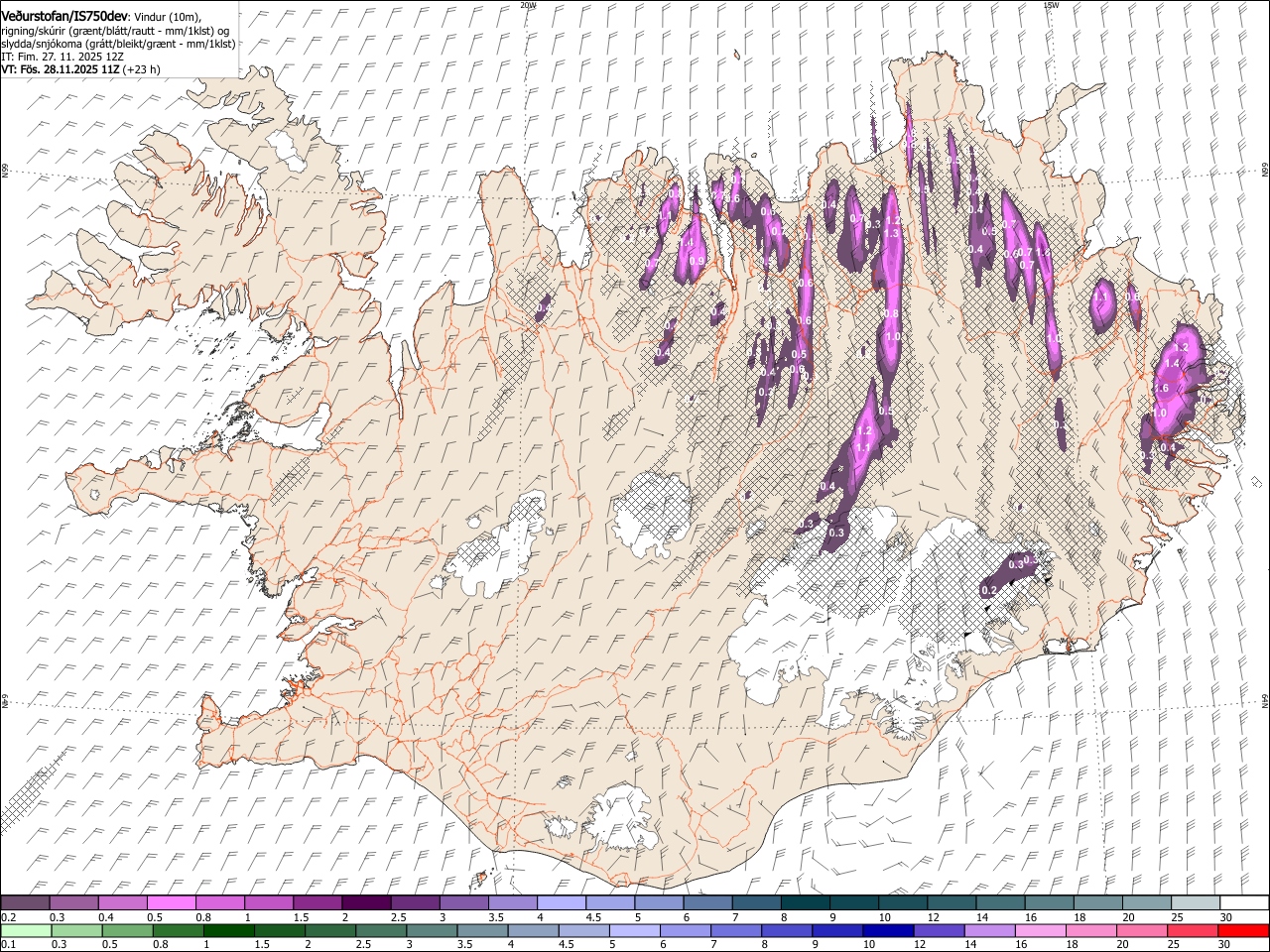Pick the 4 light lavender snow-scale swatch
This screenshot has height=952, width=1270.
point(560,902)
